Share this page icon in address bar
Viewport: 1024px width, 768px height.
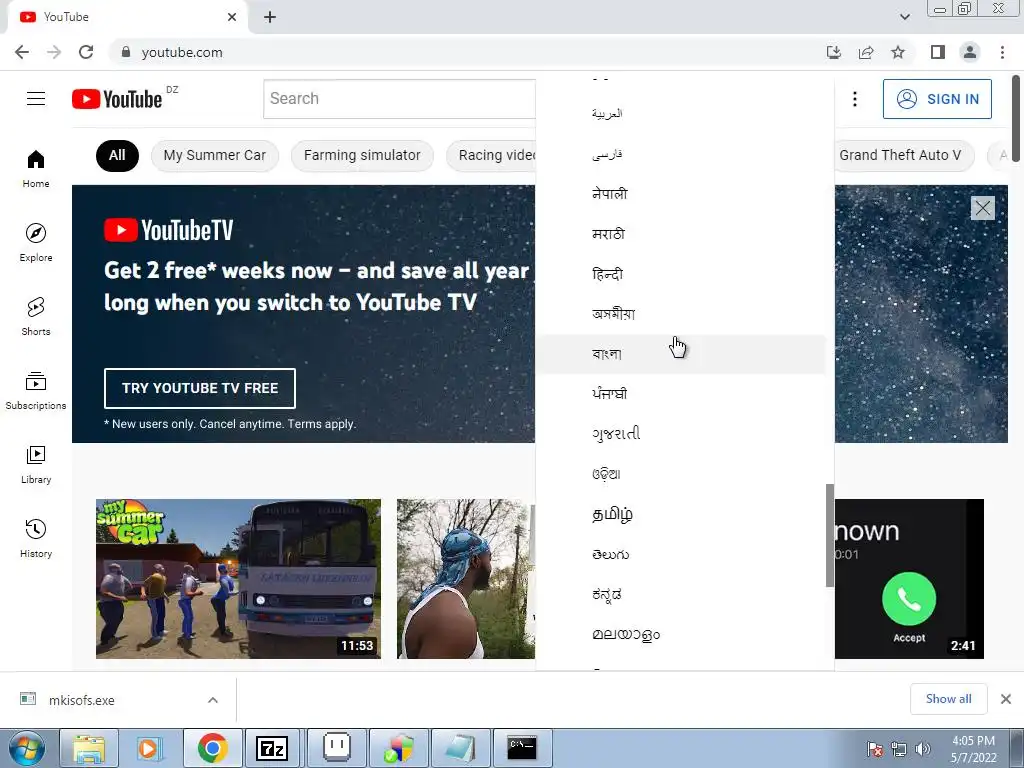pyautogui.click(x=866, y=52)
